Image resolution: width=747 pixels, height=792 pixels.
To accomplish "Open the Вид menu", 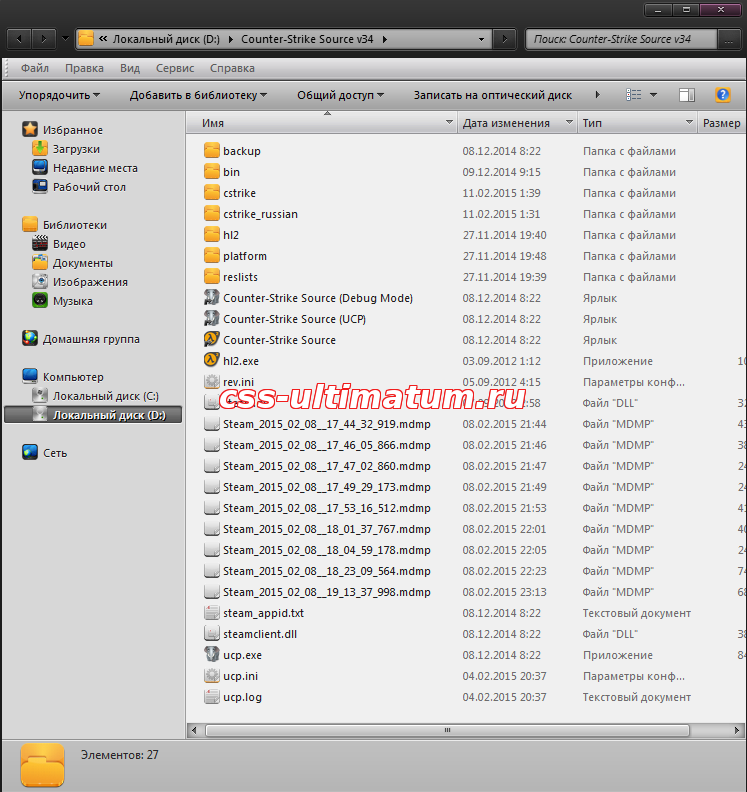I will point(130,68).
